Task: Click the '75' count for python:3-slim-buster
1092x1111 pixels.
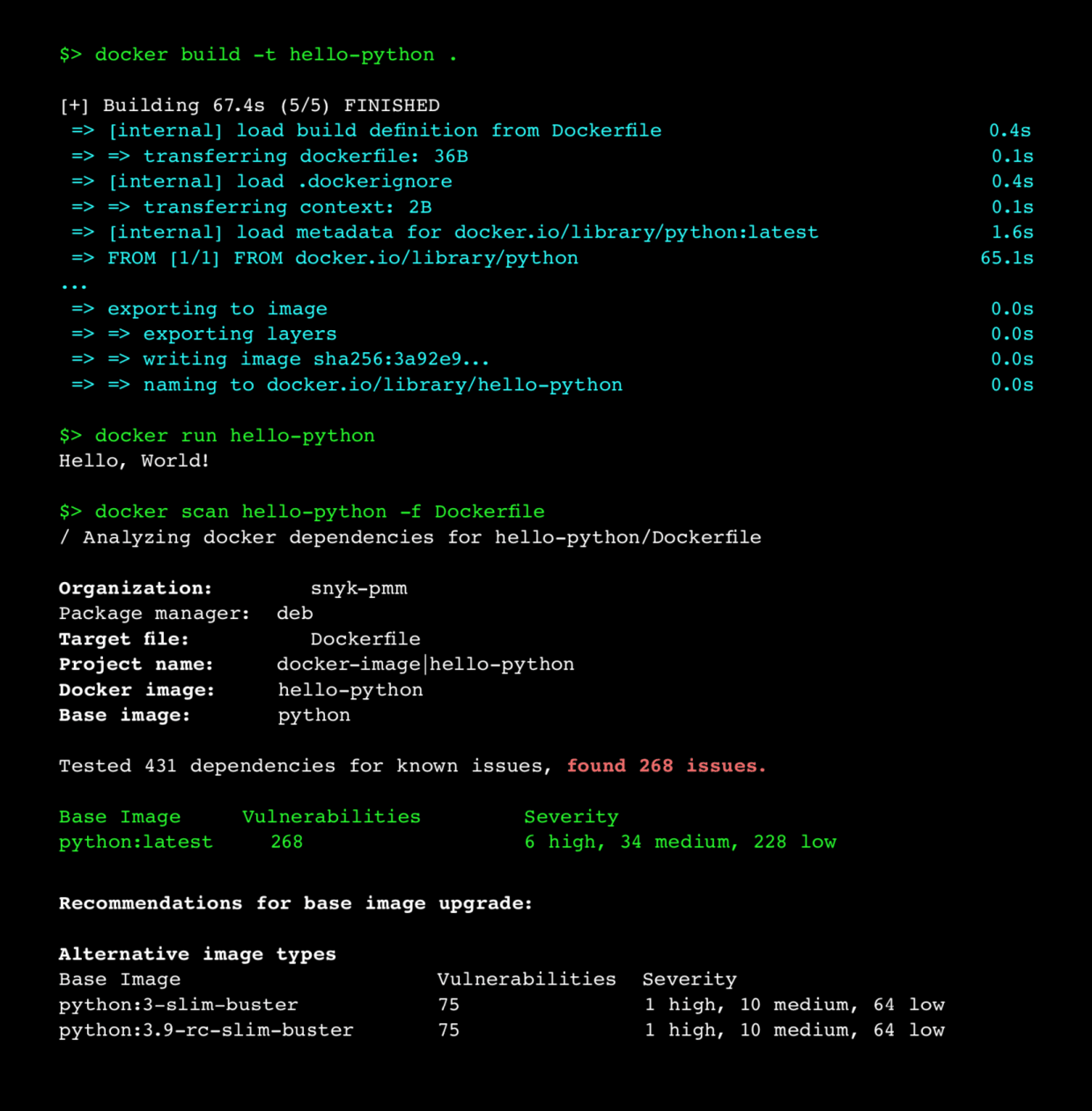Action: click(x=449, y=1005)
